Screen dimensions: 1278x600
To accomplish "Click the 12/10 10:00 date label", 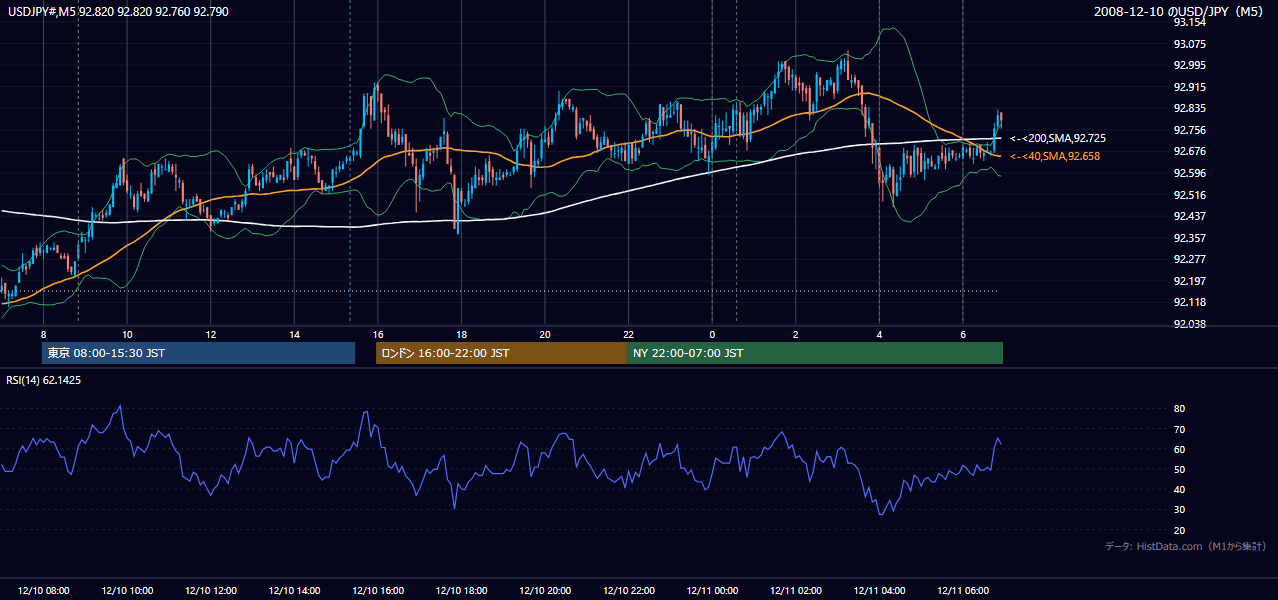I will click(x=126, y=591).
